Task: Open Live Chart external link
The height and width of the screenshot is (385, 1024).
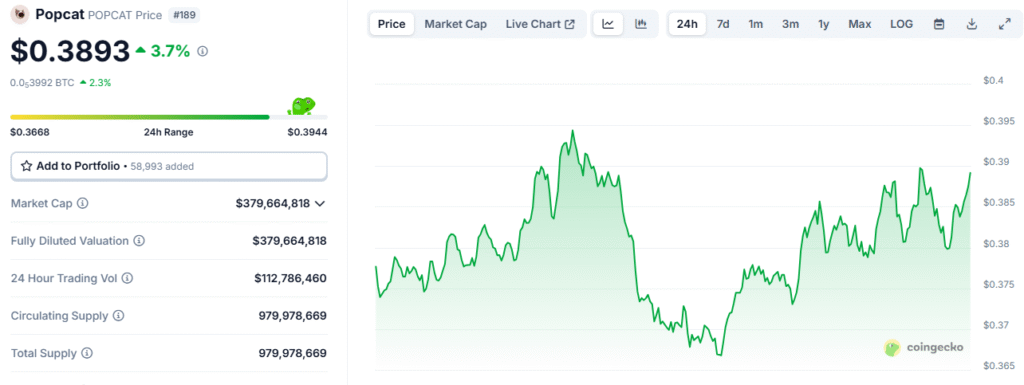Action: tap(540, 24)
